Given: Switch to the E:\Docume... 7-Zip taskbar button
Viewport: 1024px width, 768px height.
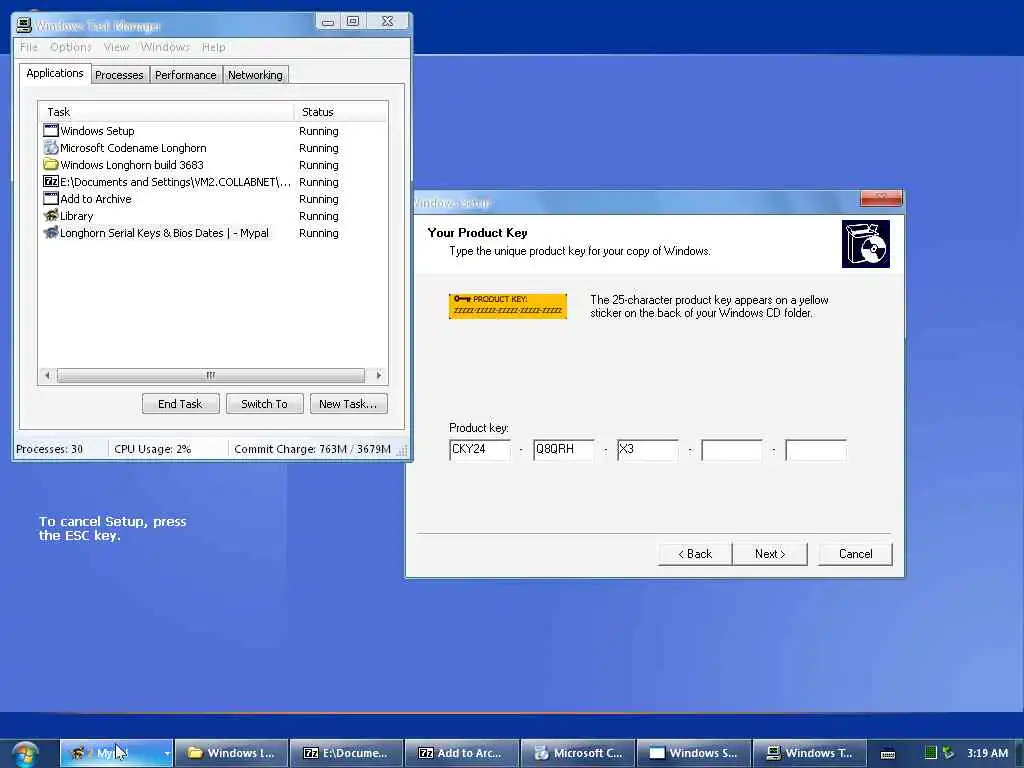Looking at the screenshot, I should pos(347,753).
